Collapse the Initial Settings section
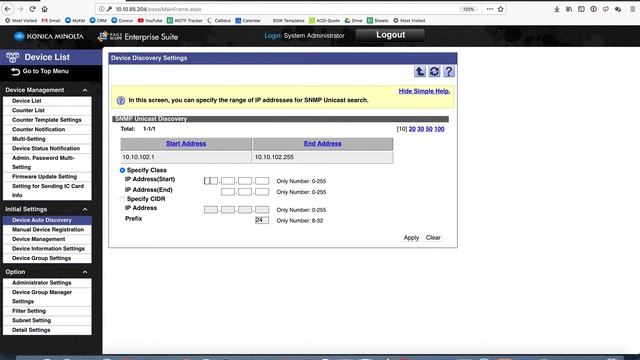640x360 pixels. coord(85,209)
